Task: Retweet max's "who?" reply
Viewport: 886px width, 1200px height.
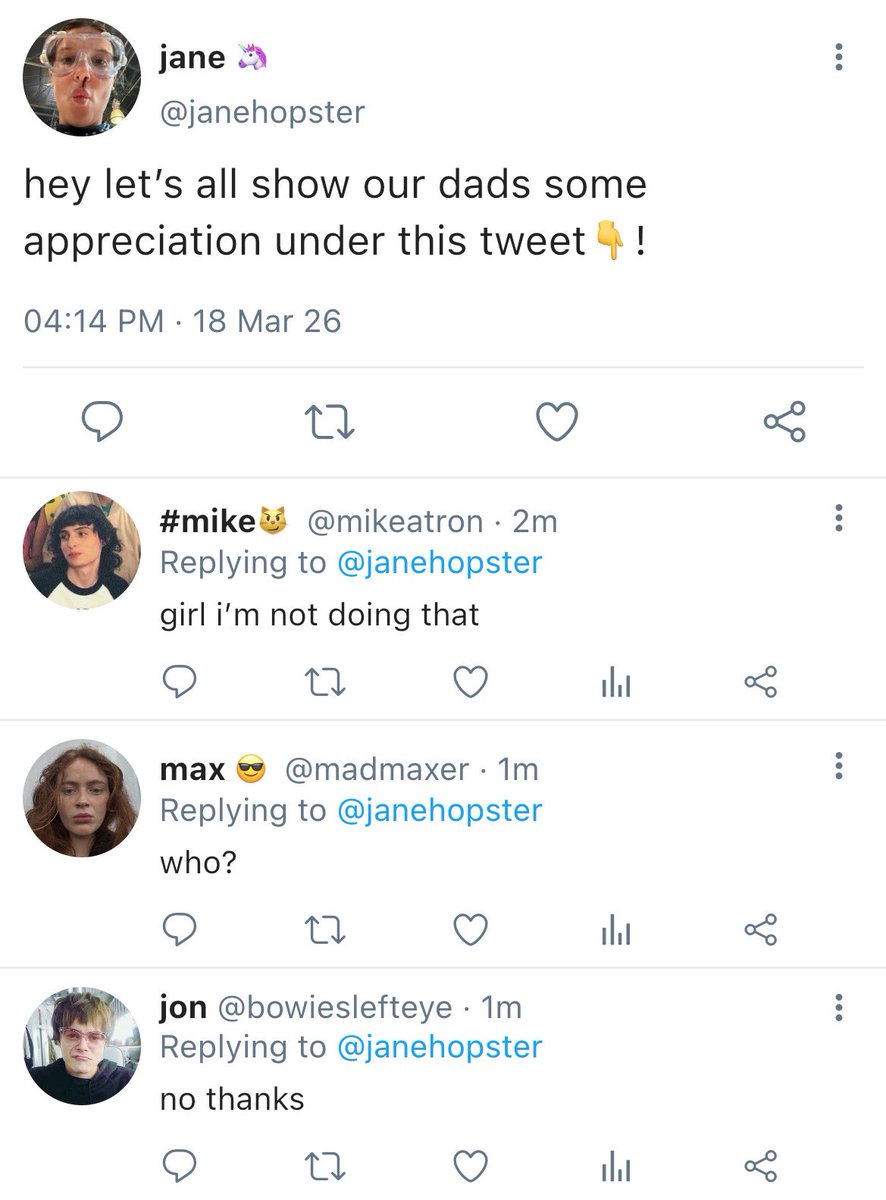Action: pos(325,931)
